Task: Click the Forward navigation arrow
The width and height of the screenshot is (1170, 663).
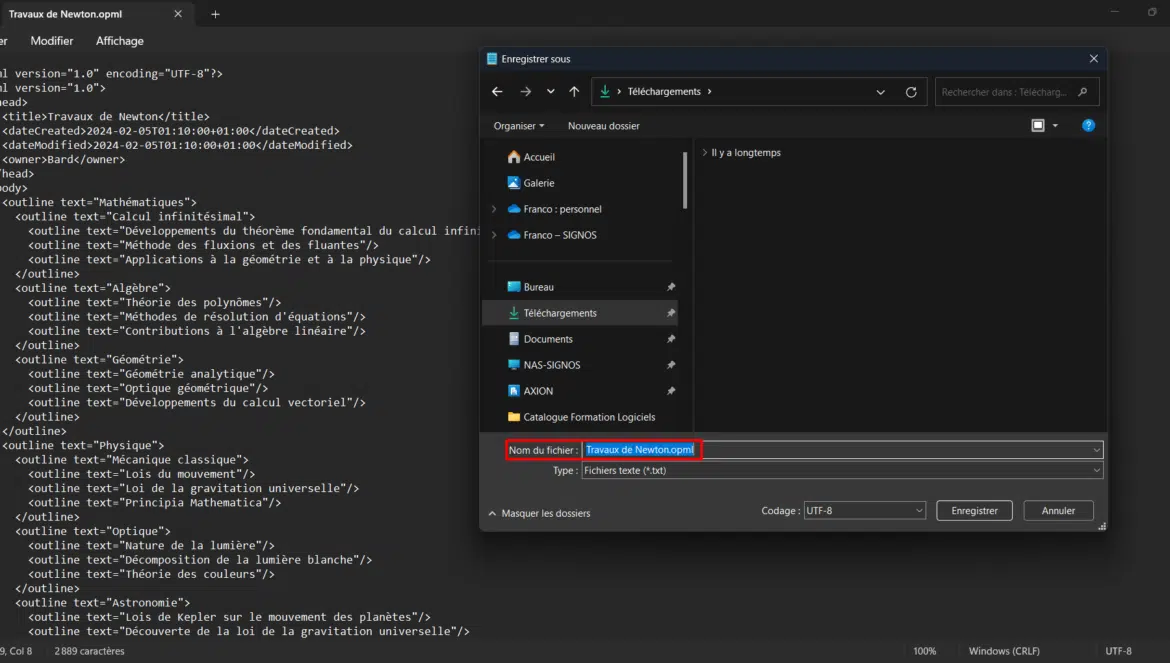Action: (525, 92)
